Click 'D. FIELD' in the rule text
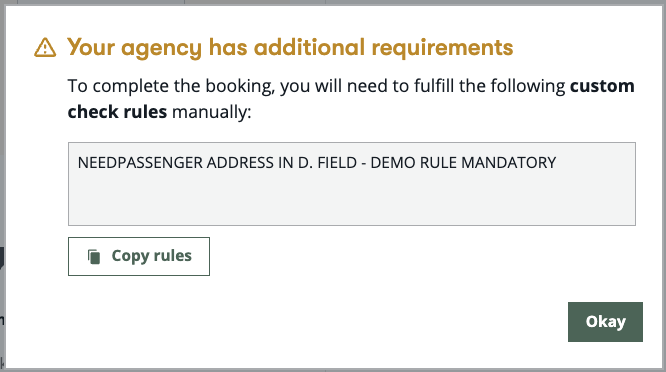The width and height of the screenshot is (666, 372). click(x=327, y=163)
